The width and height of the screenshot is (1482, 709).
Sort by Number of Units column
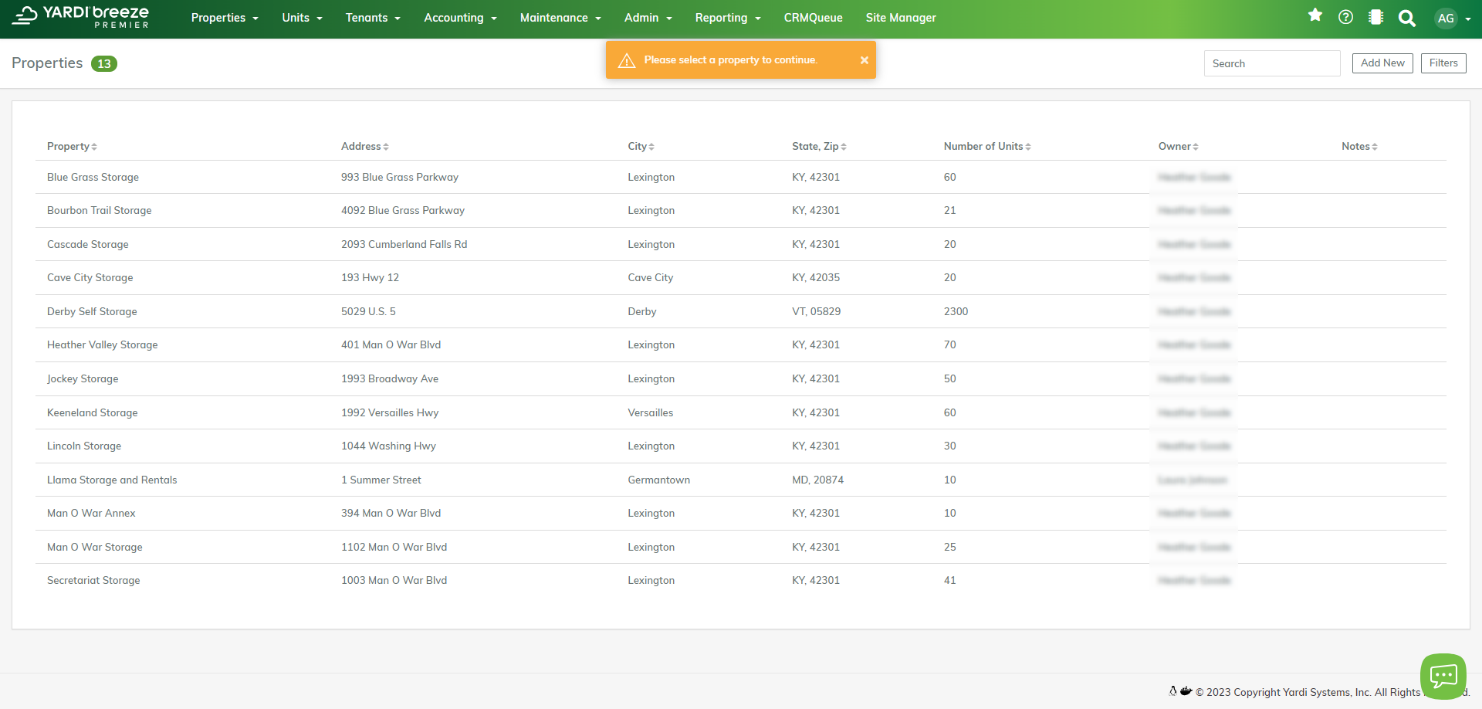click(986, 147)
